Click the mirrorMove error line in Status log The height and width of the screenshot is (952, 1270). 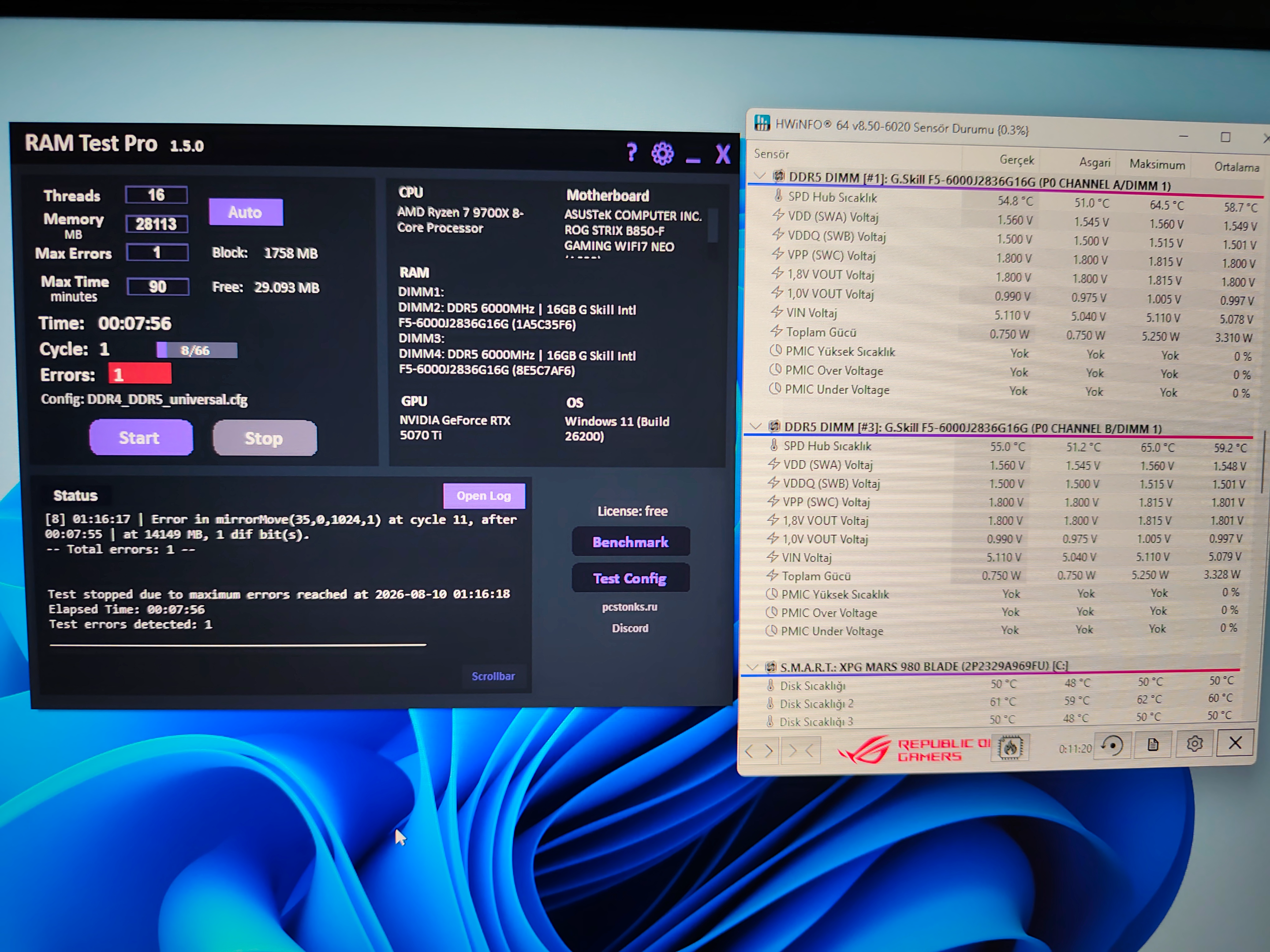(x=281, y=527)
